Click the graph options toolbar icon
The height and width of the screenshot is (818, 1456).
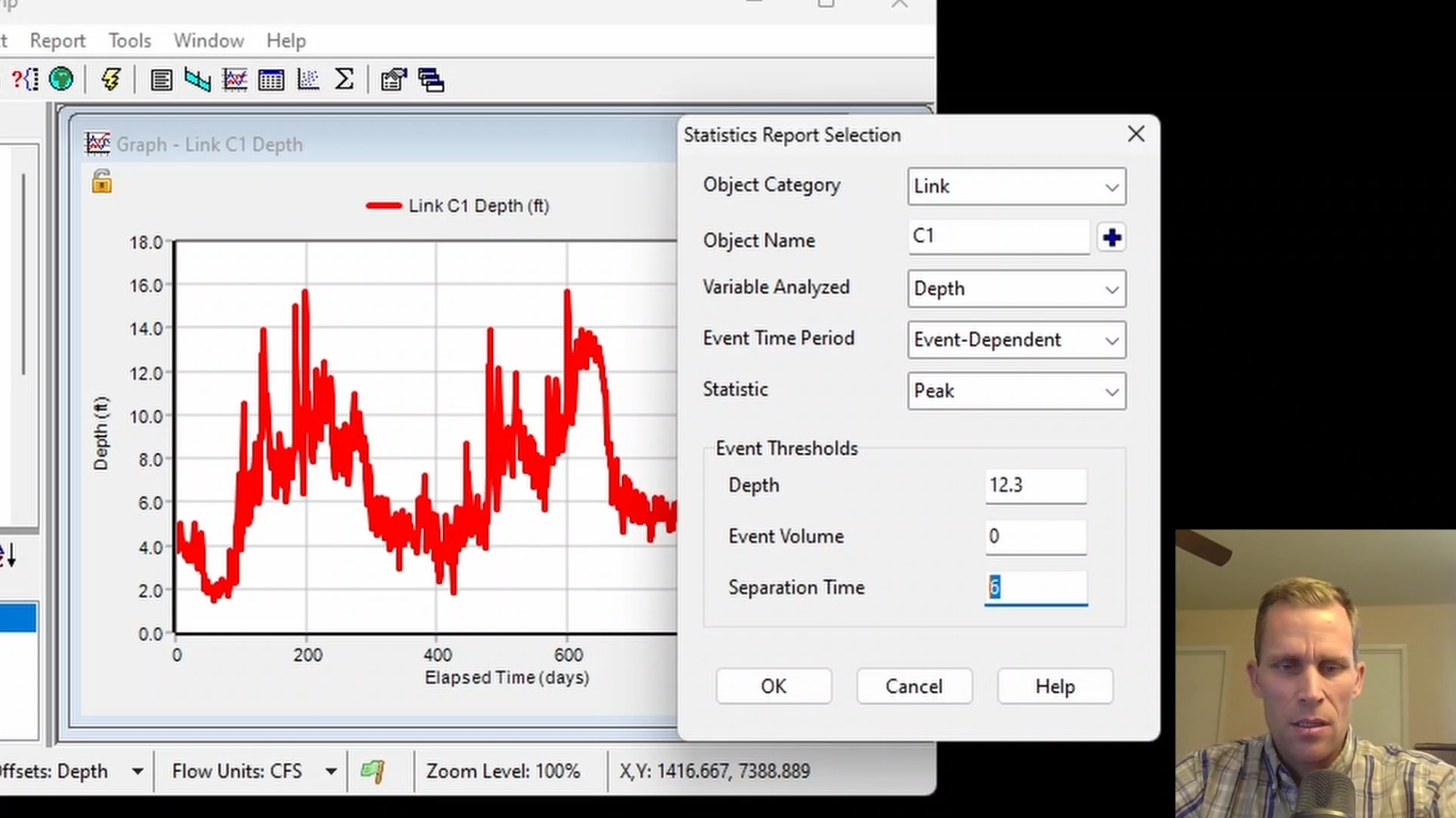[393, 80]
